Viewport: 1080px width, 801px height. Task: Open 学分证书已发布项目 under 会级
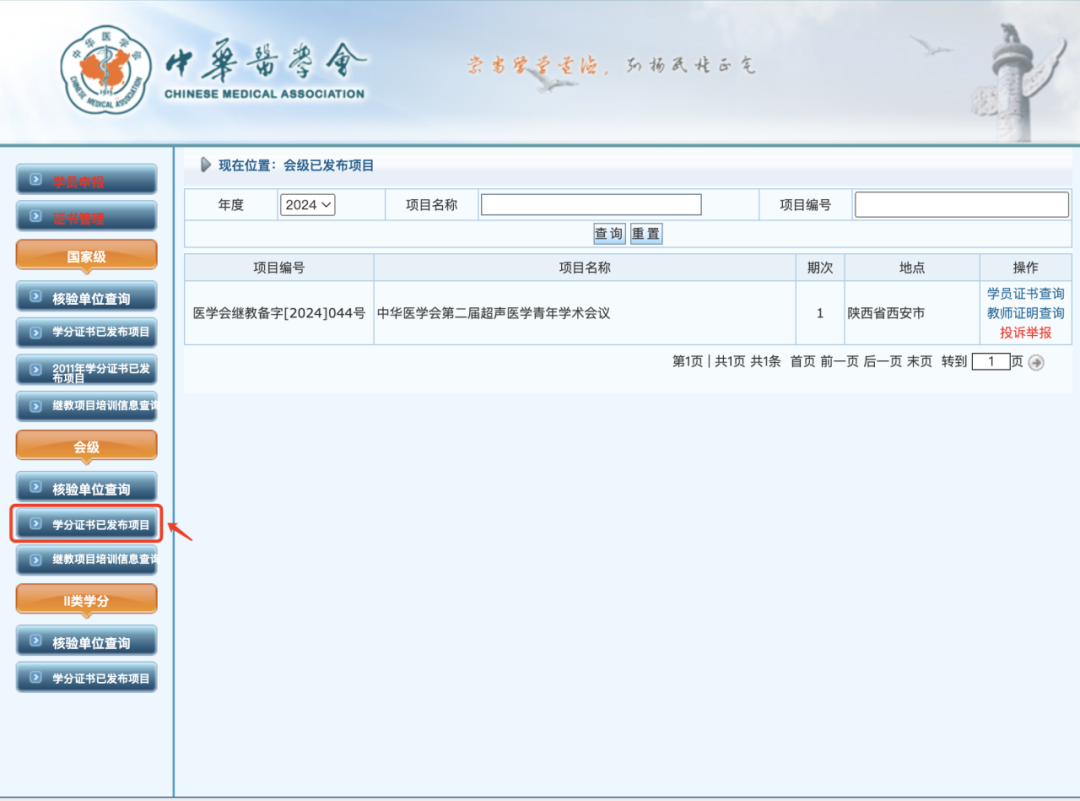tap(86, 524)
